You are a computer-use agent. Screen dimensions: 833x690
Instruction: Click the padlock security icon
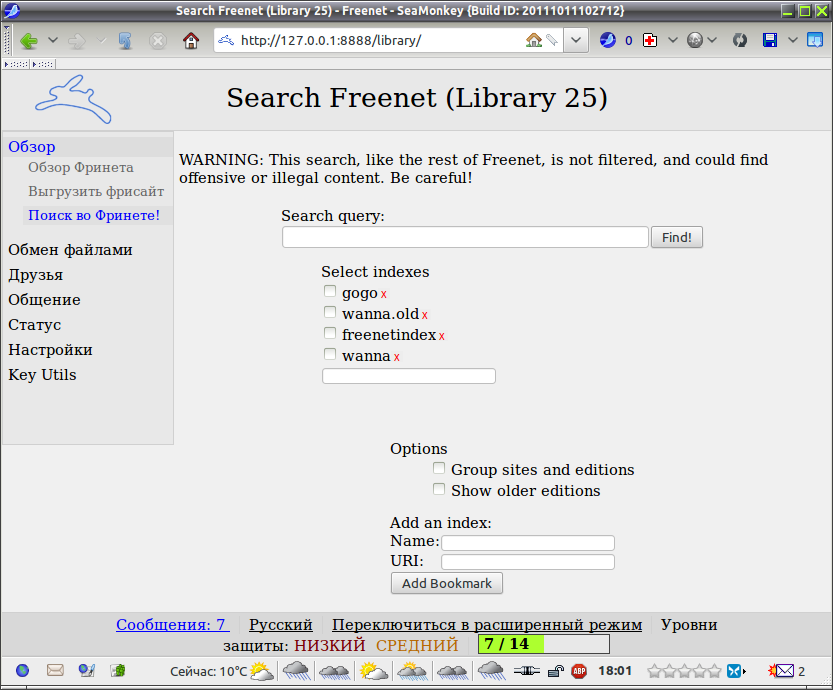click(555, 671)
